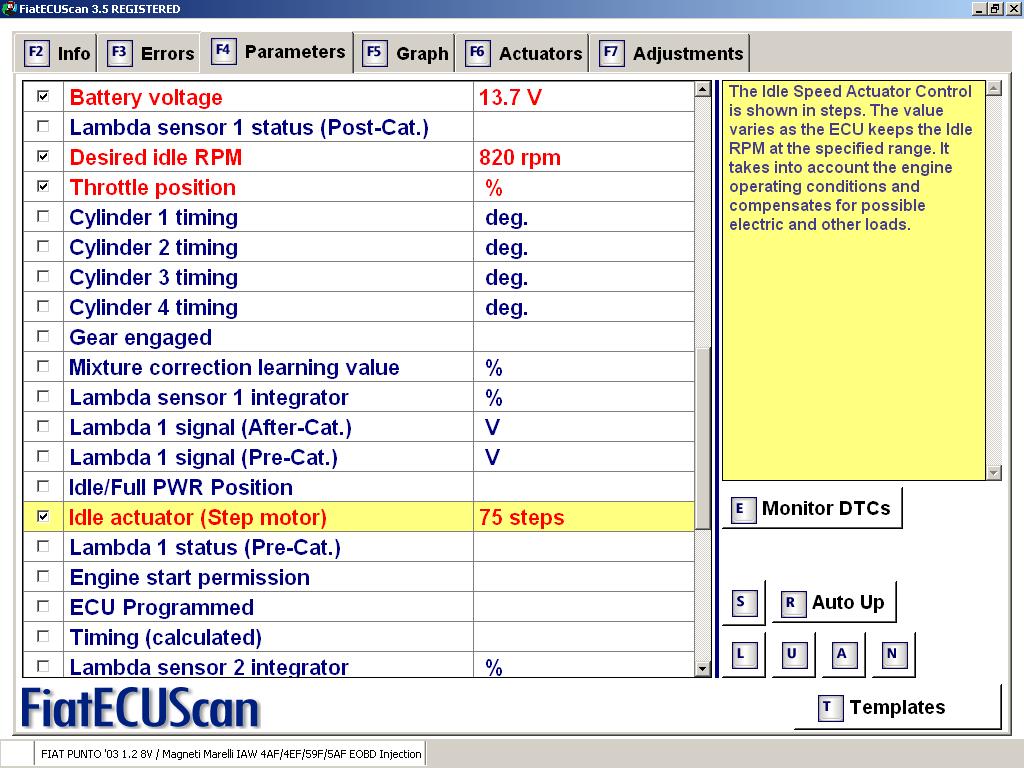This screenshot has height=768, width=1024.
Task: Check Lambda sensor 2 integrator checkbox
Action: tap(43, 667)
